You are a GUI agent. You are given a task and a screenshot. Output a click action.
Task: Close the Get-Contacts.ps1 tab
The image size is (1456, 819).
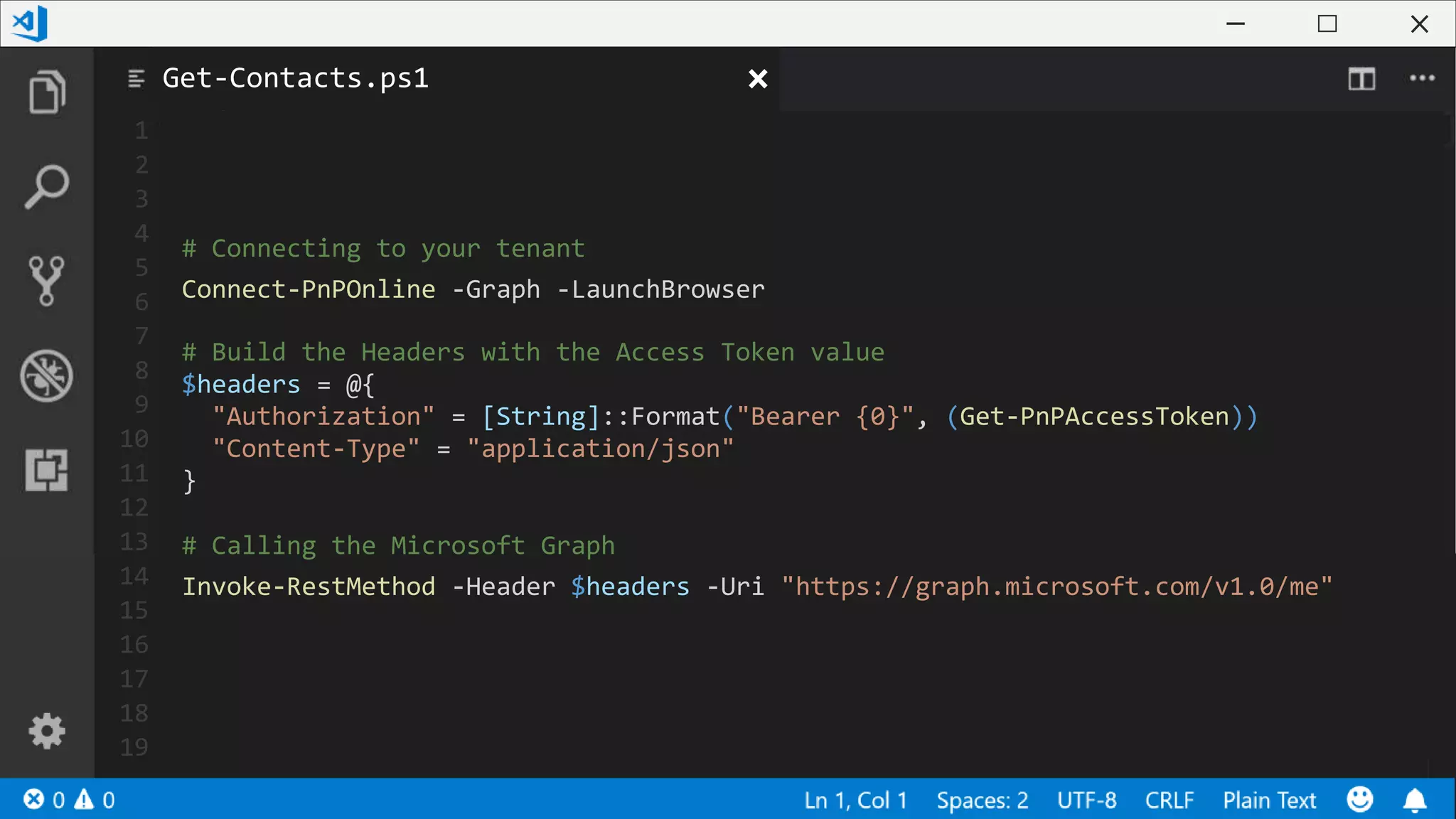(x=758, y=79)
